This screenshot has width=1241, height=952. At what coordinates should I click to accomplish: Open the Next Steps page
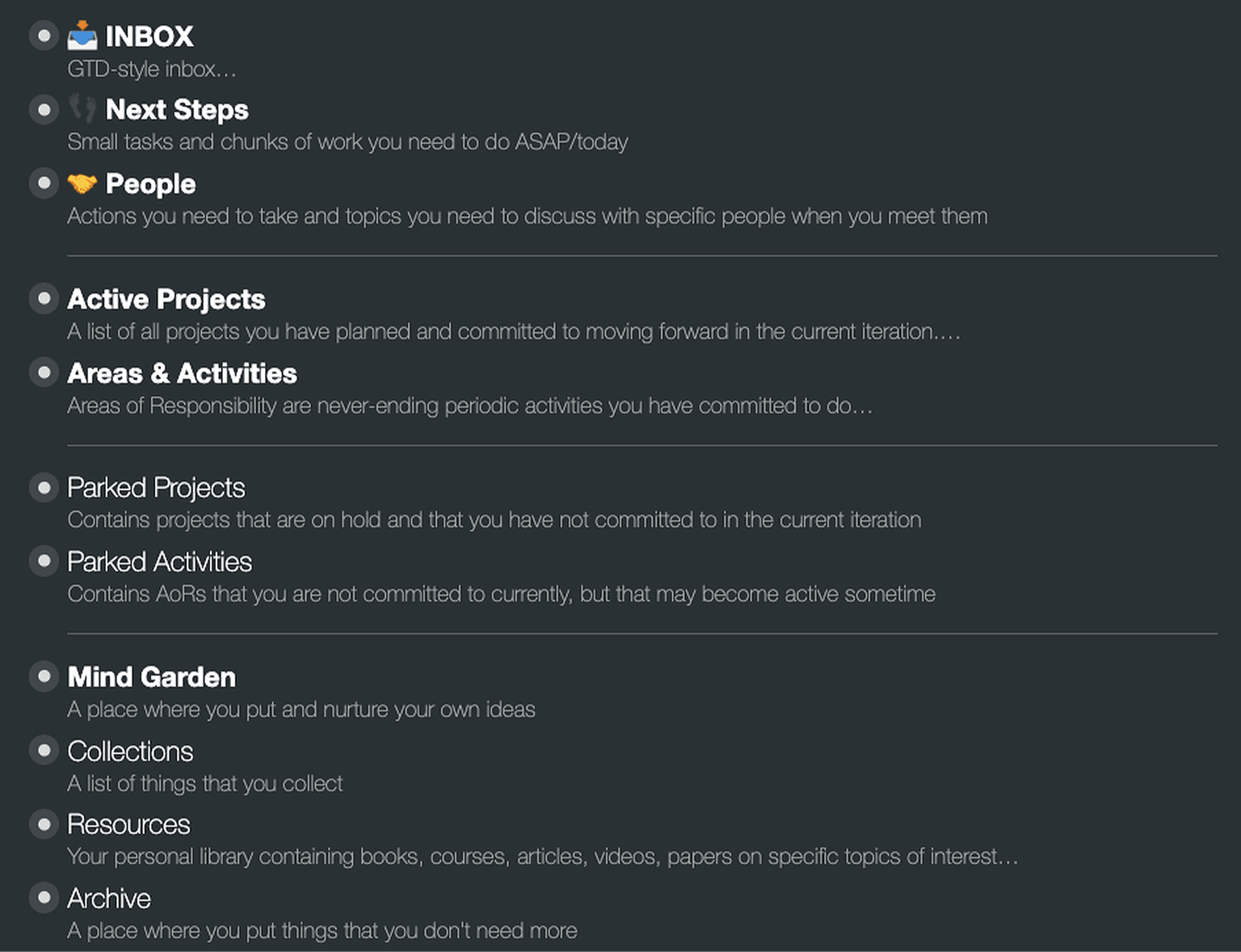tap(177, 109)
